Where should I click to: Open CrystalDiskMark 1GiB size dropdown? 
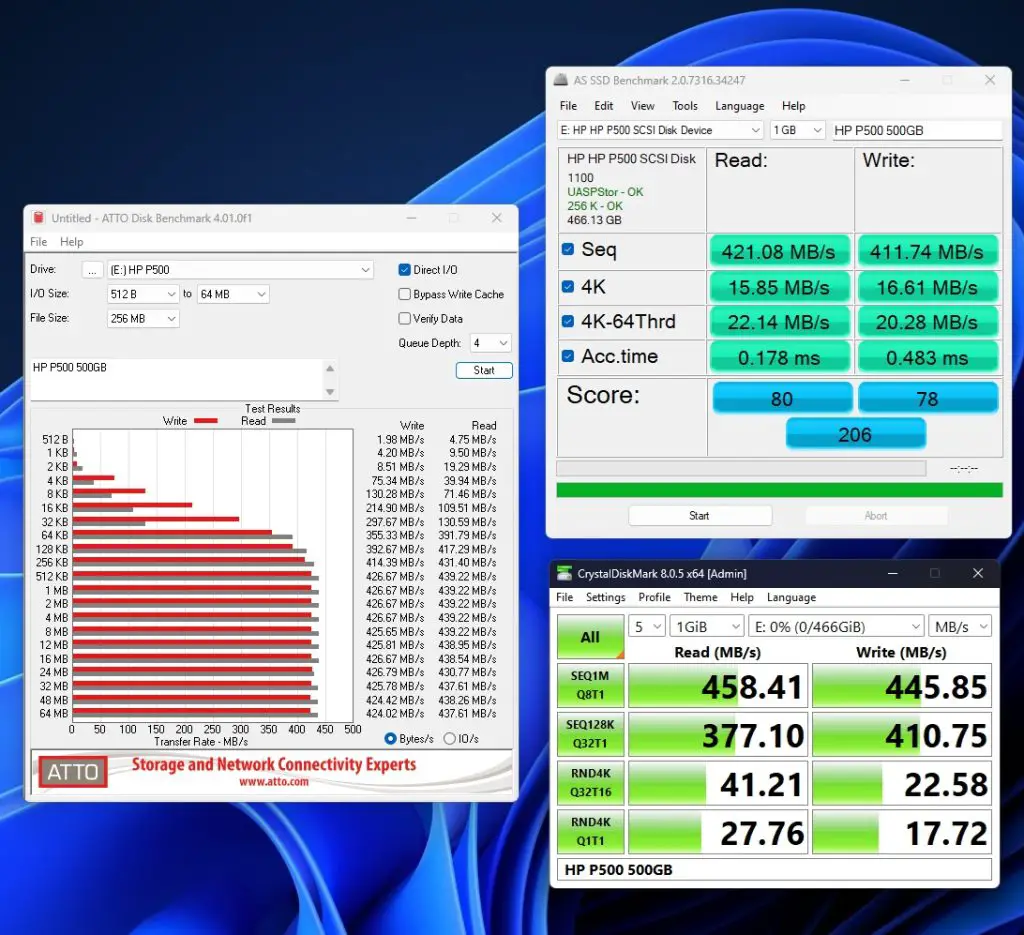[707, 627]
